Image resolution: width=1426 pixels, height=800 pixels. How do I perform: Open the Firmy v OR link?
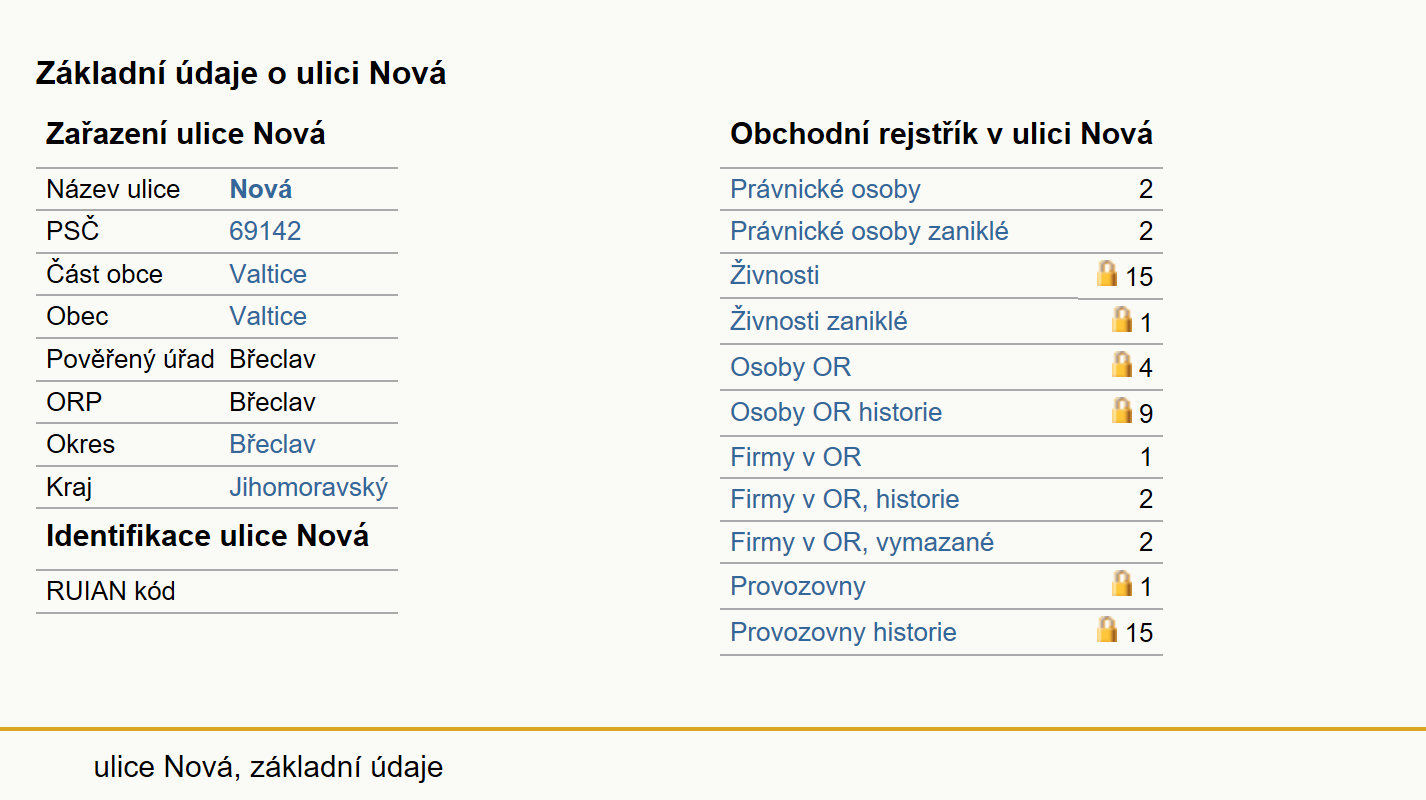pos(796,457)
